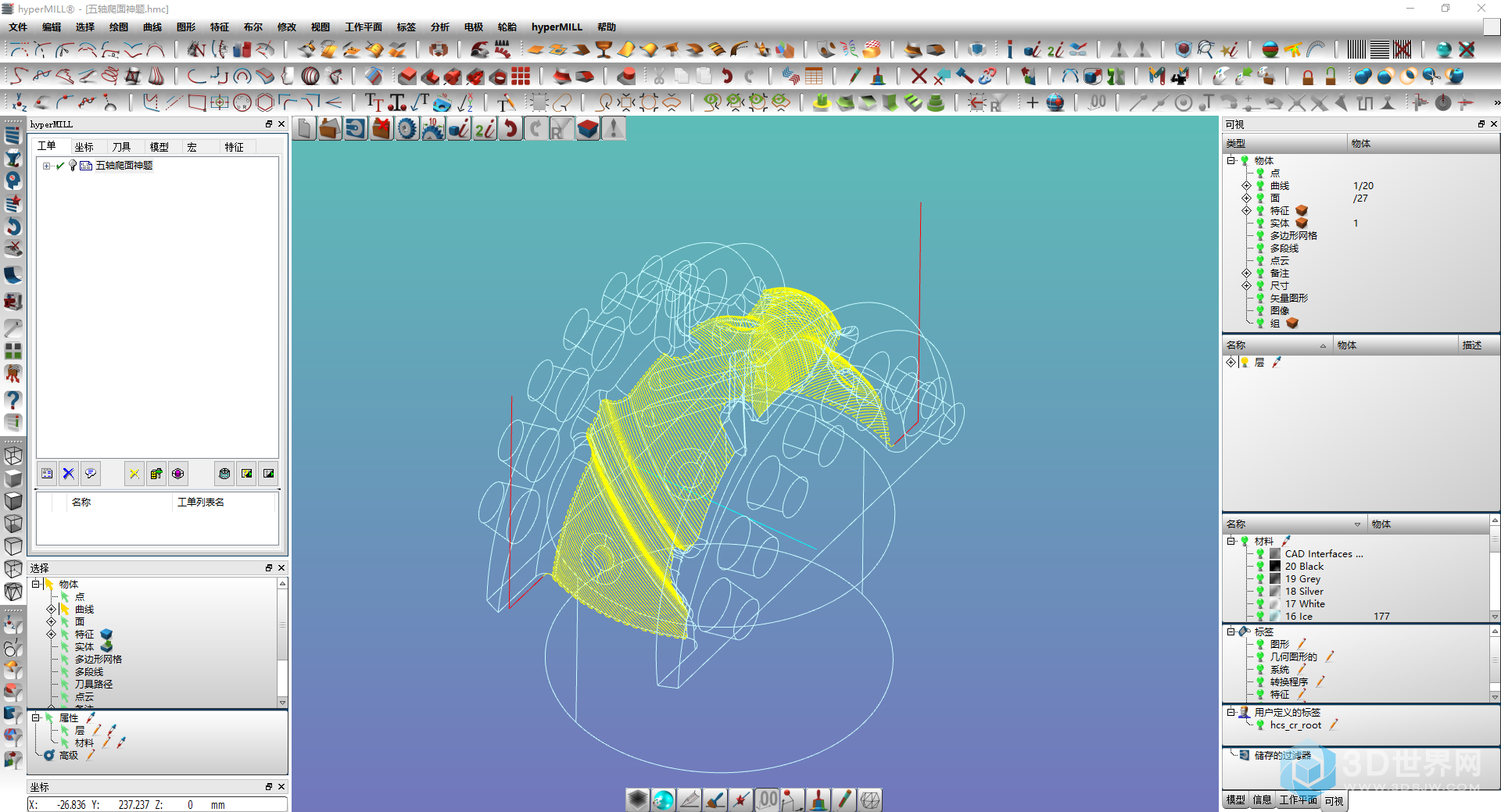Collapse the 物体 node in 可视 panel
The image size is (1501, 812).
1231,161
